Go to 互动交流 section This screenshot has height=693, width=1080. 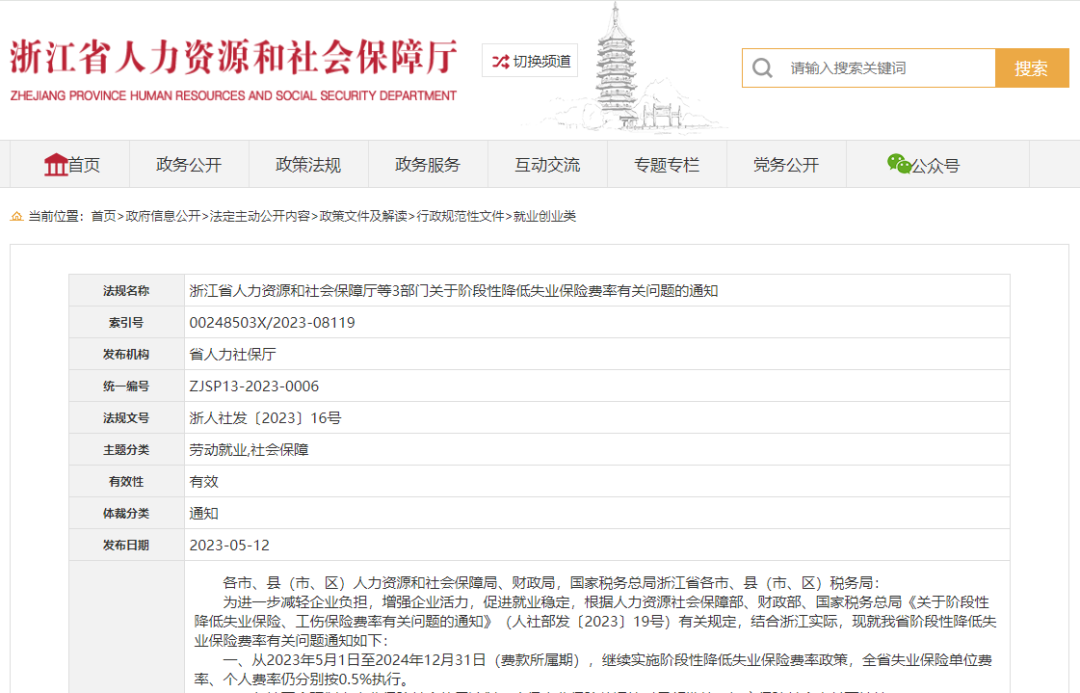547,165
